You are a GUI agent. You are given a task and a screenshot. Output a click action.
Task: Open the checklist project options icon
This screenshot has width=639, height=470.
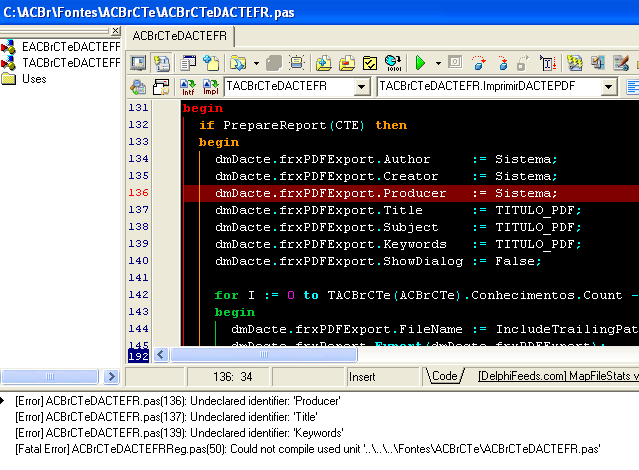tap(370, 63)
